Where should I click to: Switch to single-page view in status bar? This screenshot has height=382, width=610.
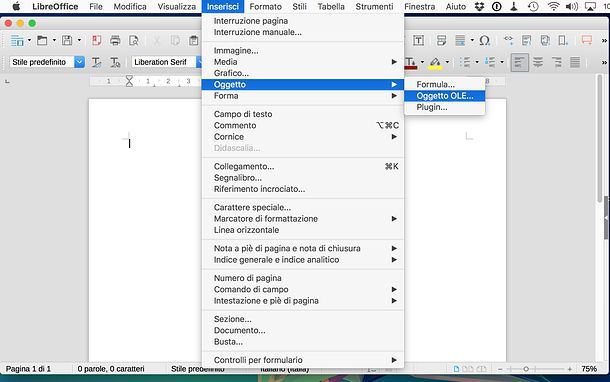click(456, 369)
